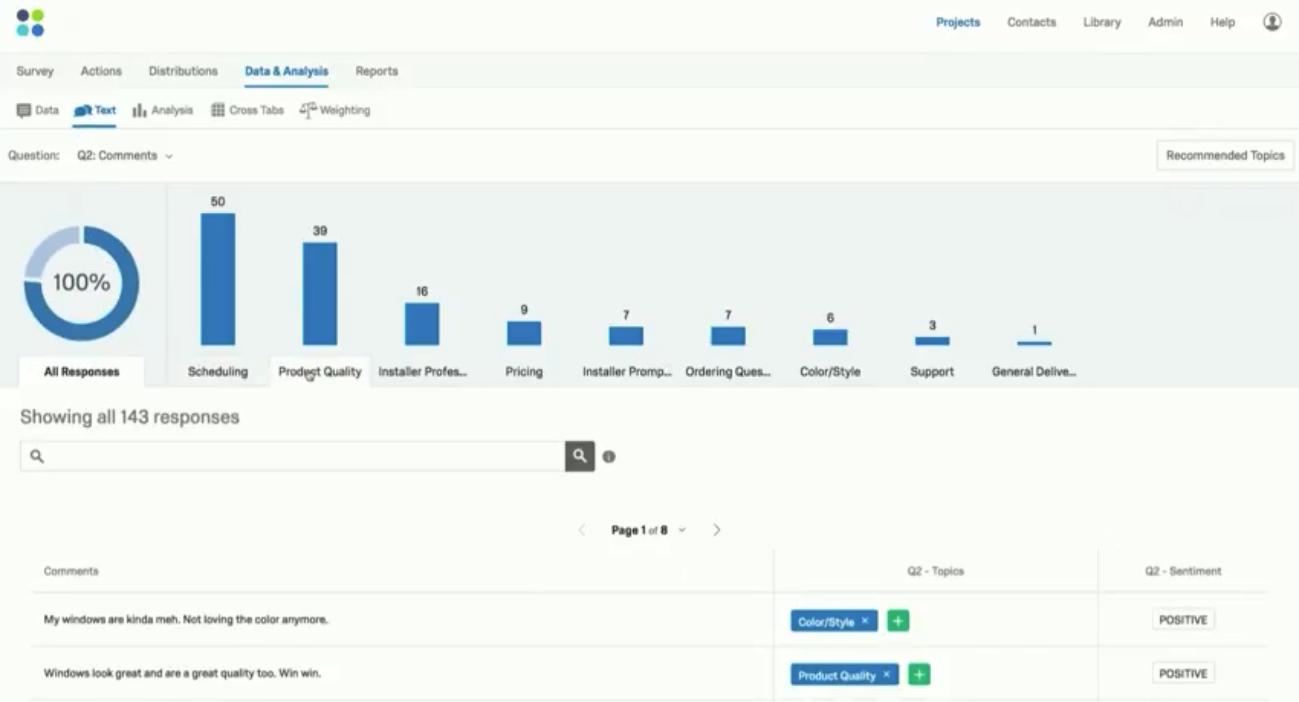Click the Qualtrics logo icon

[30, 23]
